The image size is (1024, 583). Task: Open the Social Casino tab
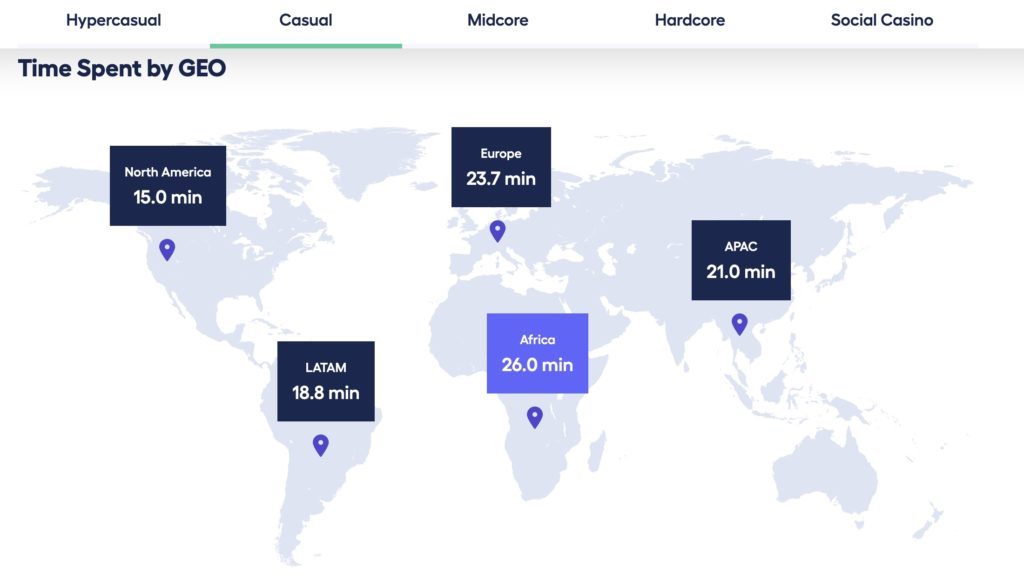[x=881, y=20]
